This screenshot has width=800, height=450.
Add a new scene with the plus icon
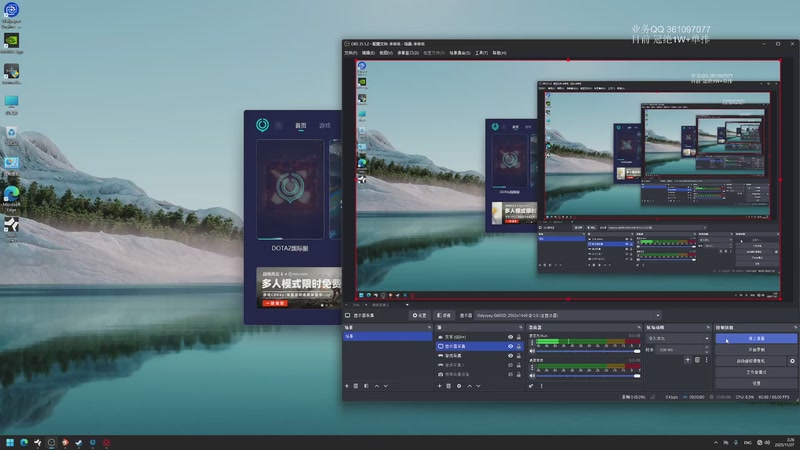pyautogui.click(x=347, y=386)
